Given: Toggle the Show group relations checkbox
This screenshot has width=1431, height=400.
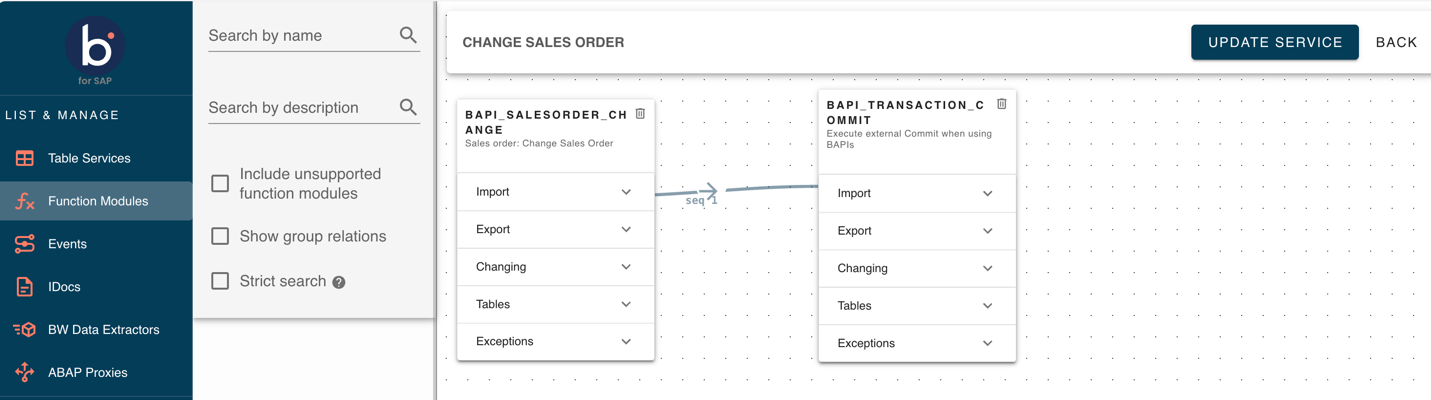Looking at the screenshot, I should click(220, 236).
